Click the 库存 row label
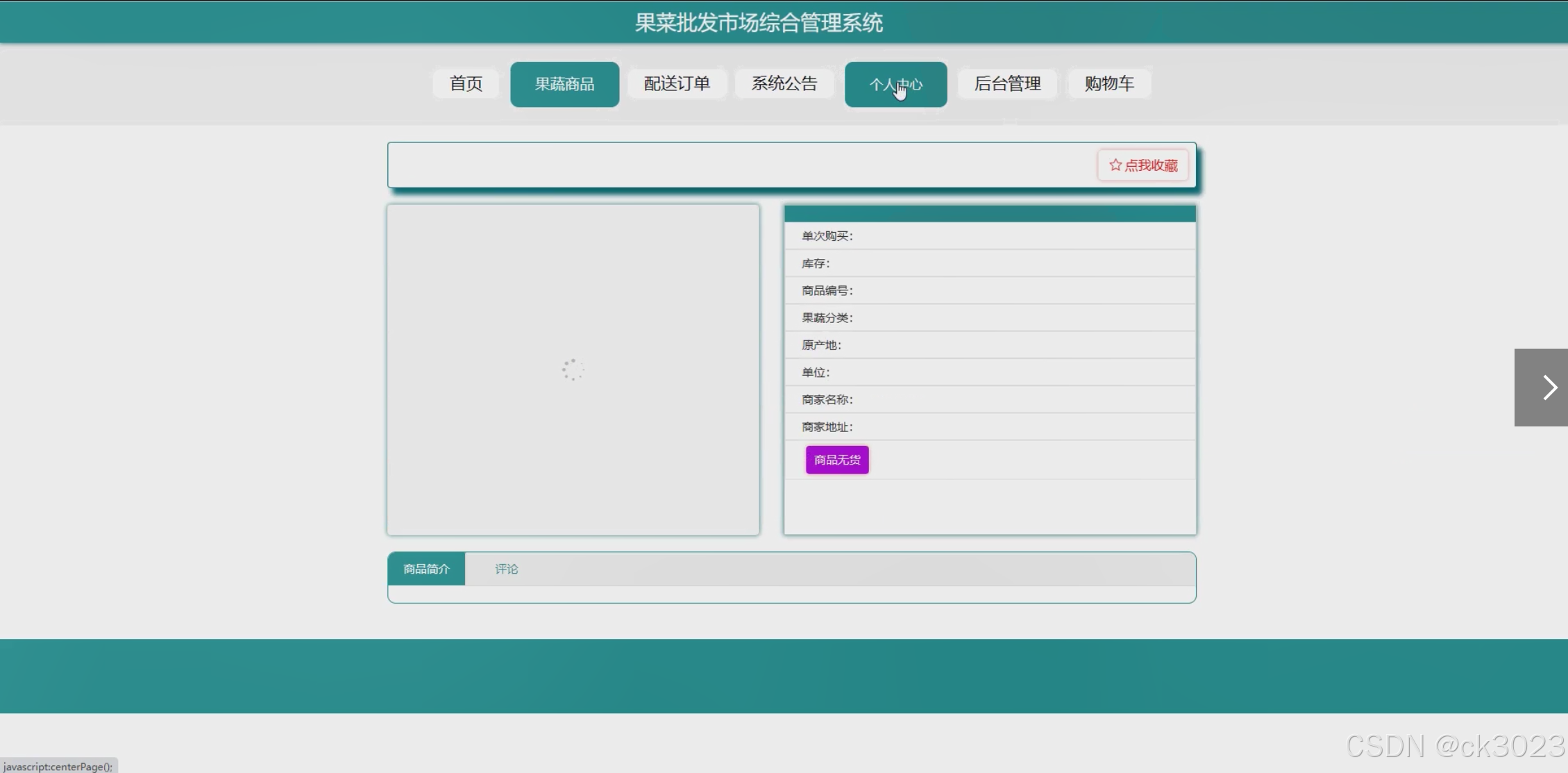Screen dimensions: 1568x773 click(x=816, y=263)
